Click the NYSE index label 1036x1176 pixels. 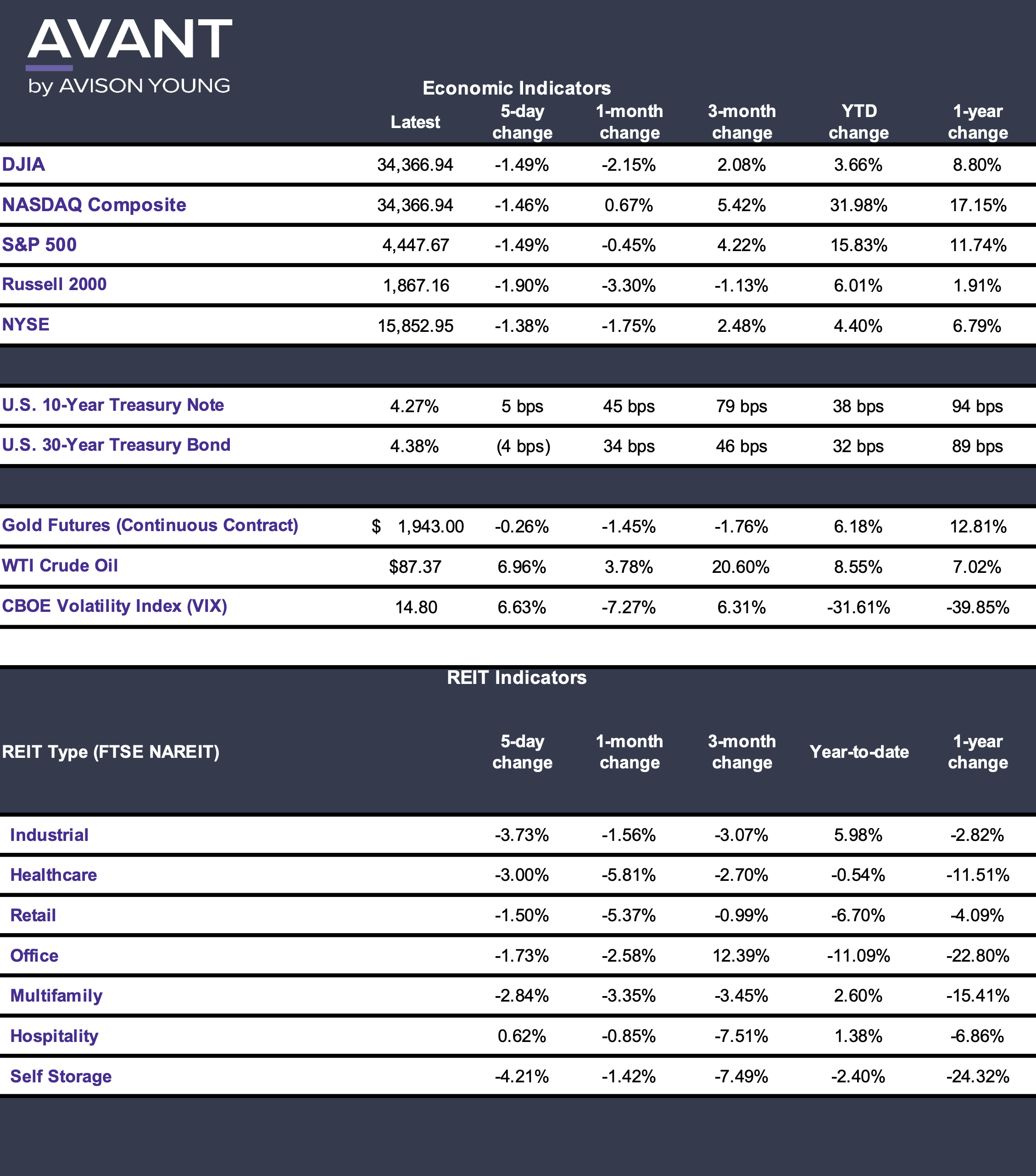[26, 325]
